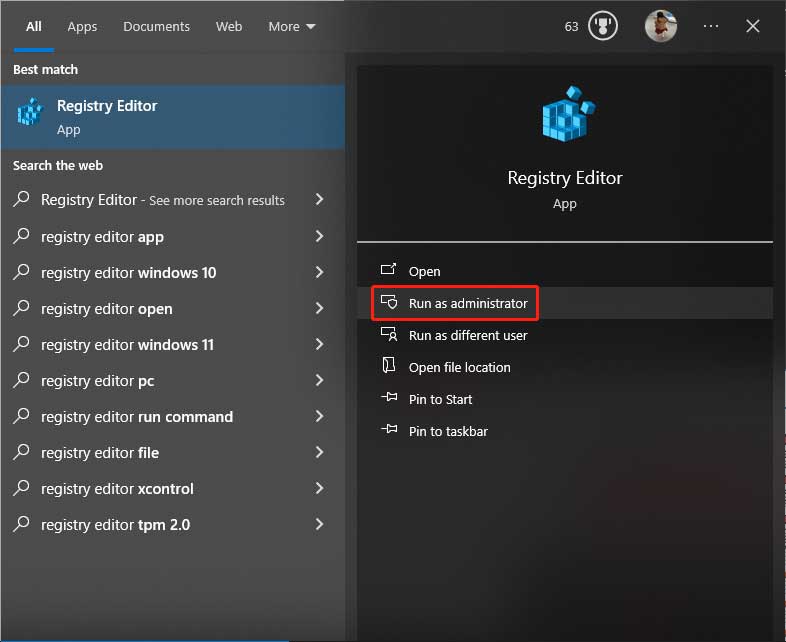
Task: Close the search panel
Action: [x=752, y=26]
